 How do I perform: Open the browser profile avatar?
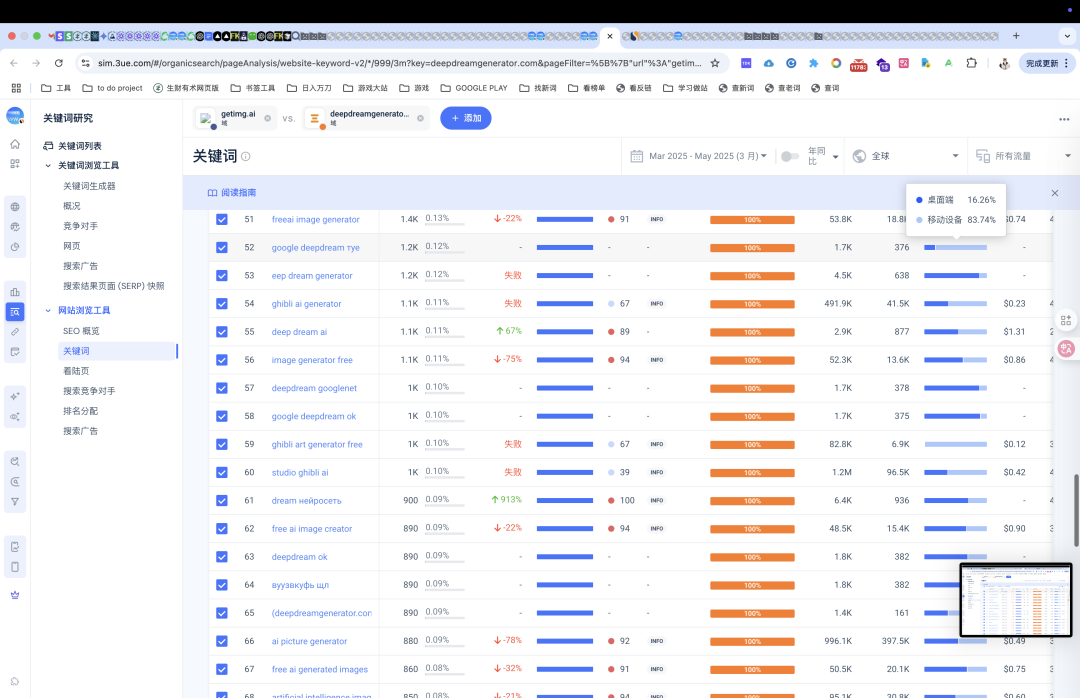tap(1004, 63)
